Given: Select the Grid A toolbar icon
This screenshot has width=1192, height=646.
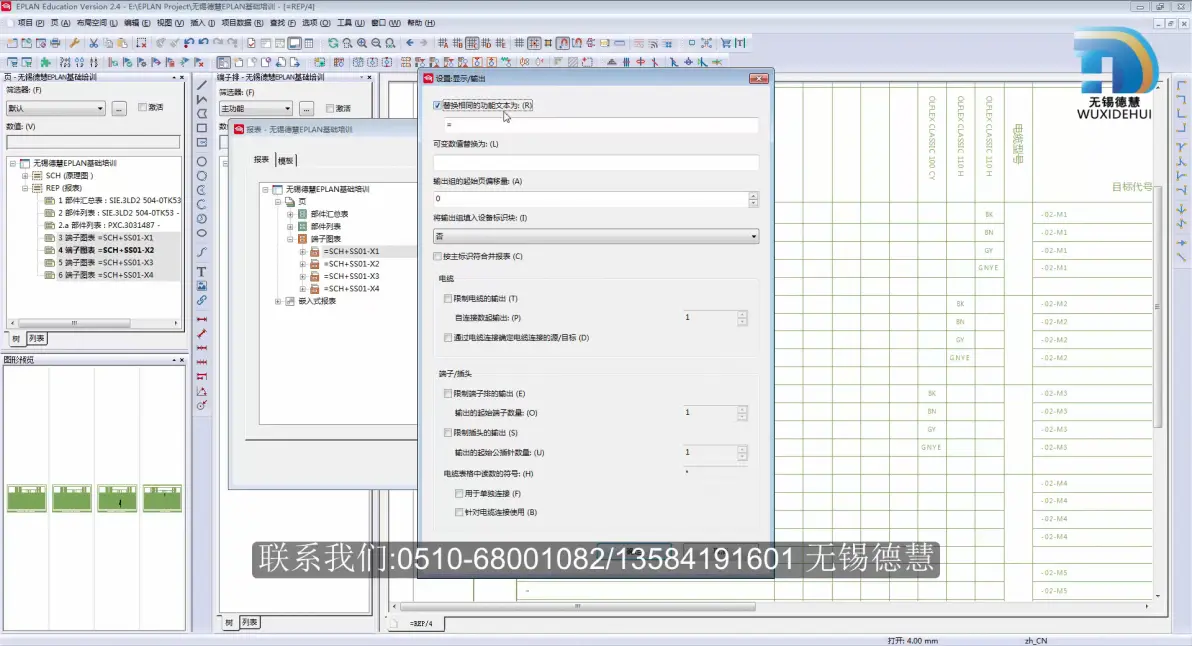Looking at the screenshot, I should tap(443, 43).
